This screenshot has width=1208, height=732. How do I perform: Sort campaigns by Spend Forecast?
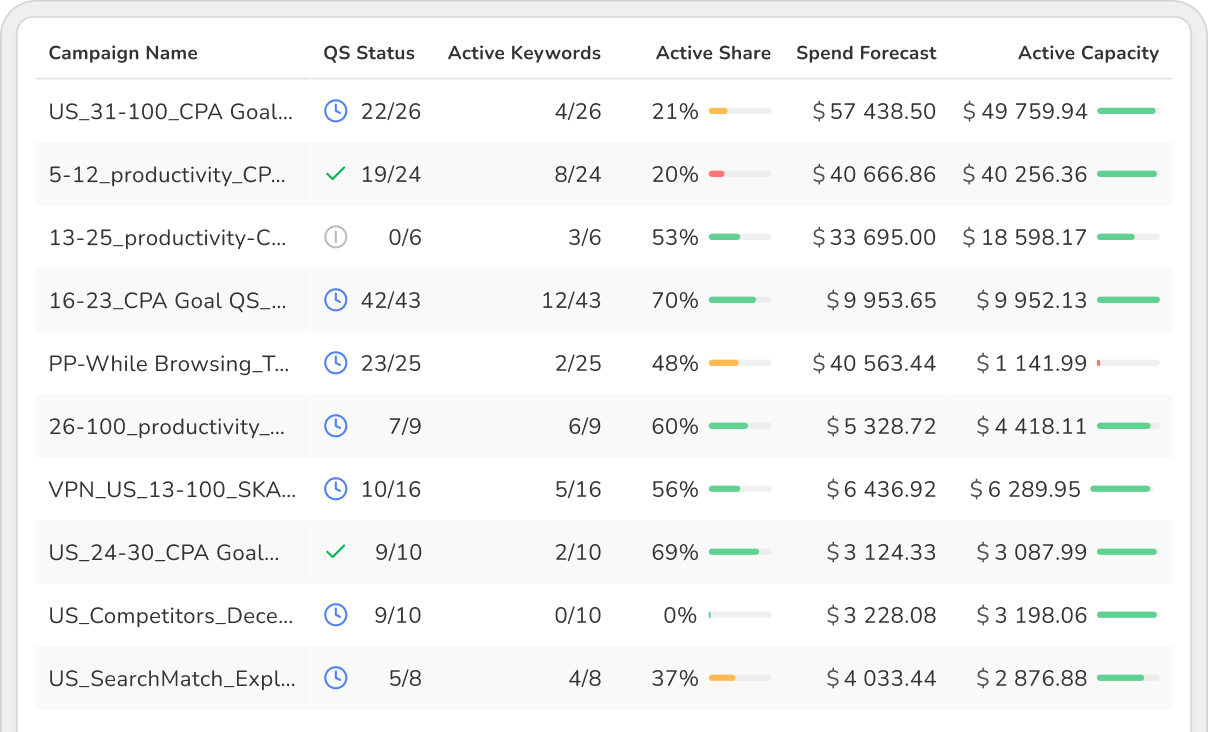pos(866,53)
